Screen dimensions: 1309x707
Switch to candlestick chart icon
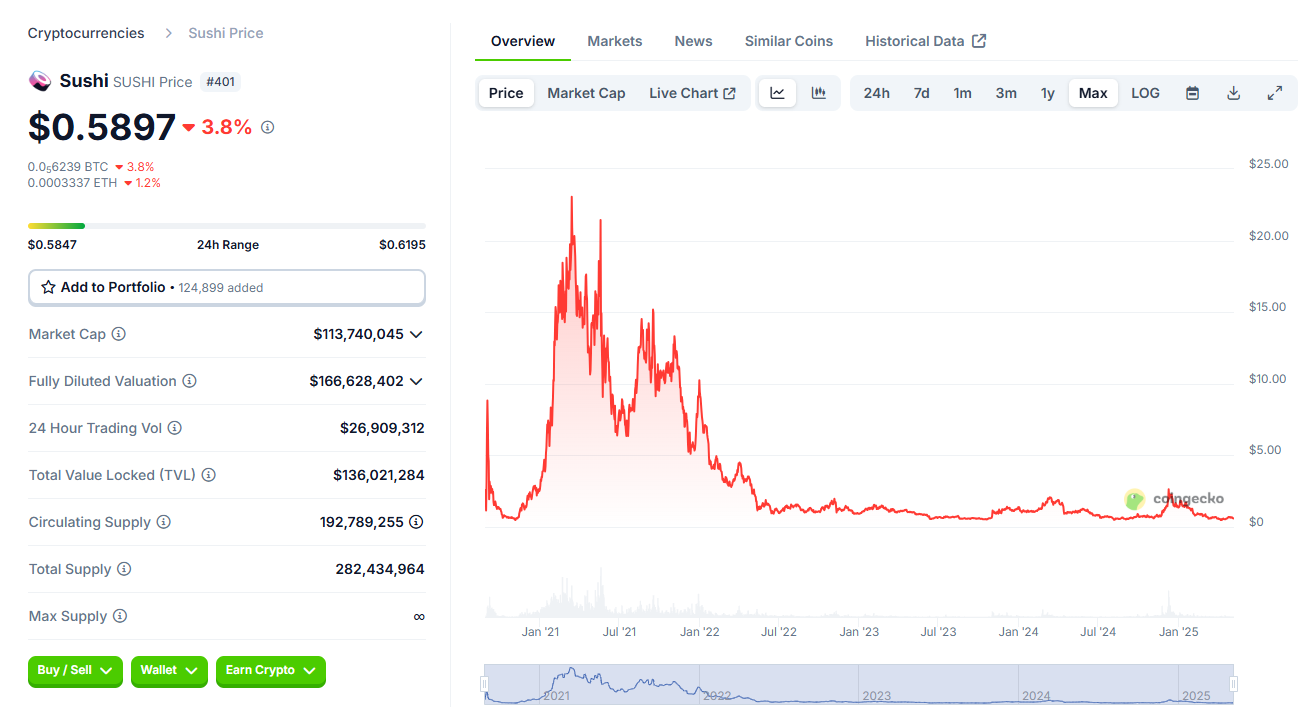819,93
